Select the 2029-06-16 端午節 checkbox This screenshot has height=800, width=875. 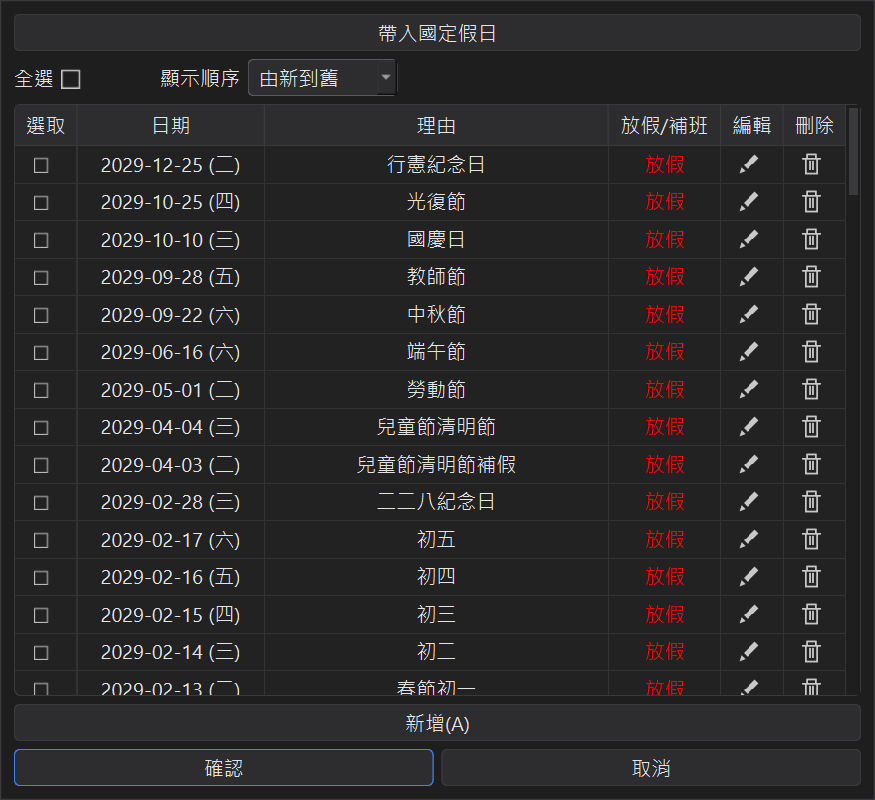[x=41, y=353]
